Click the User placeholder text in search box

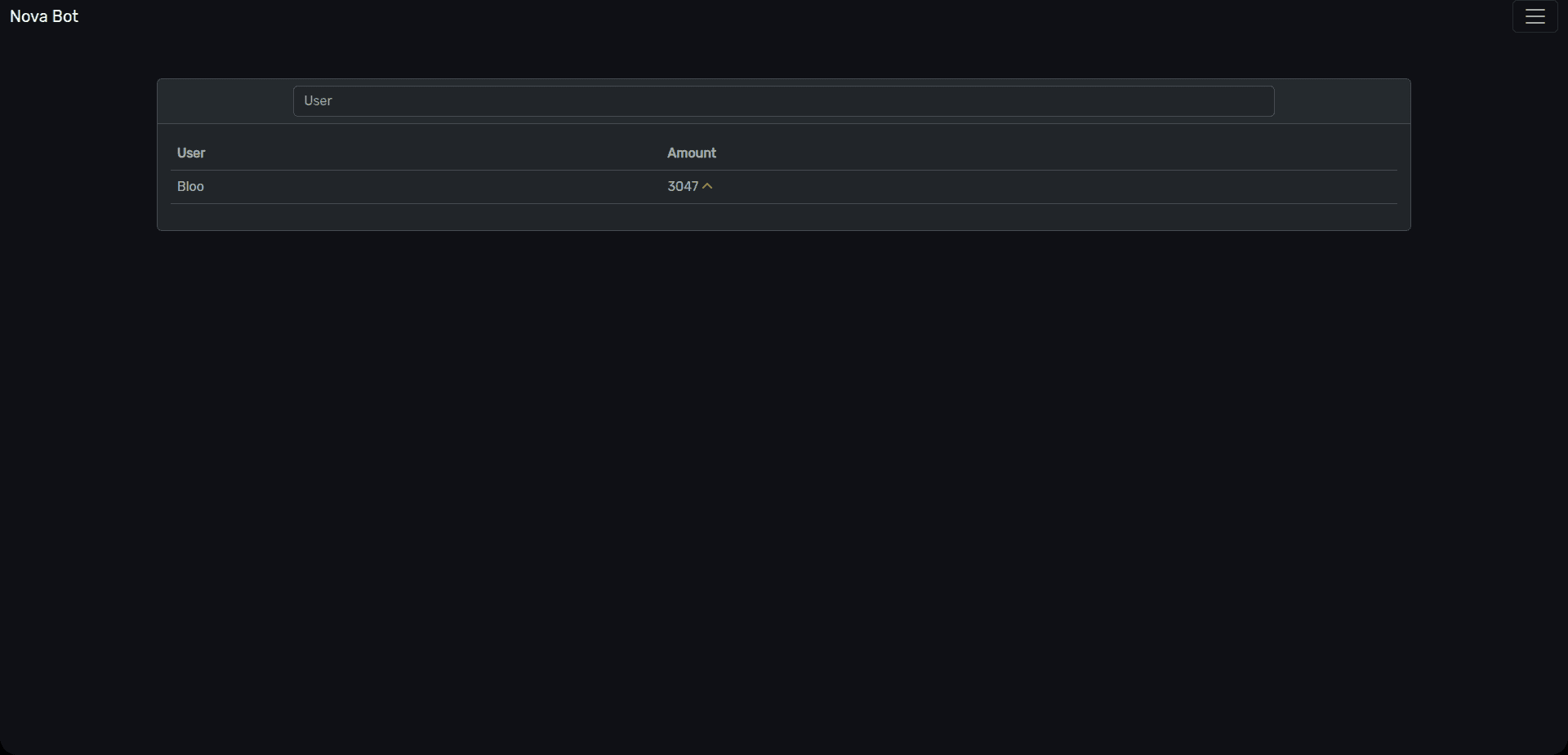click(318, 101)
